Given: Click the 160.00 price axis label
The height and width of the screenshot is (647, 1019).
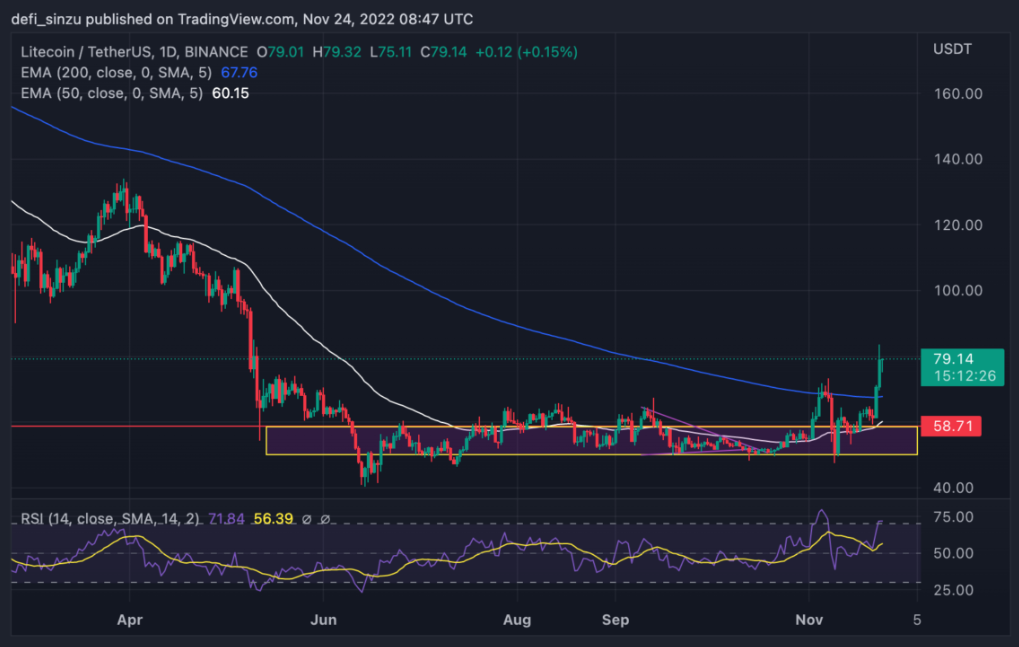Looking at the screenshot, I should click(x=958, y=94).
